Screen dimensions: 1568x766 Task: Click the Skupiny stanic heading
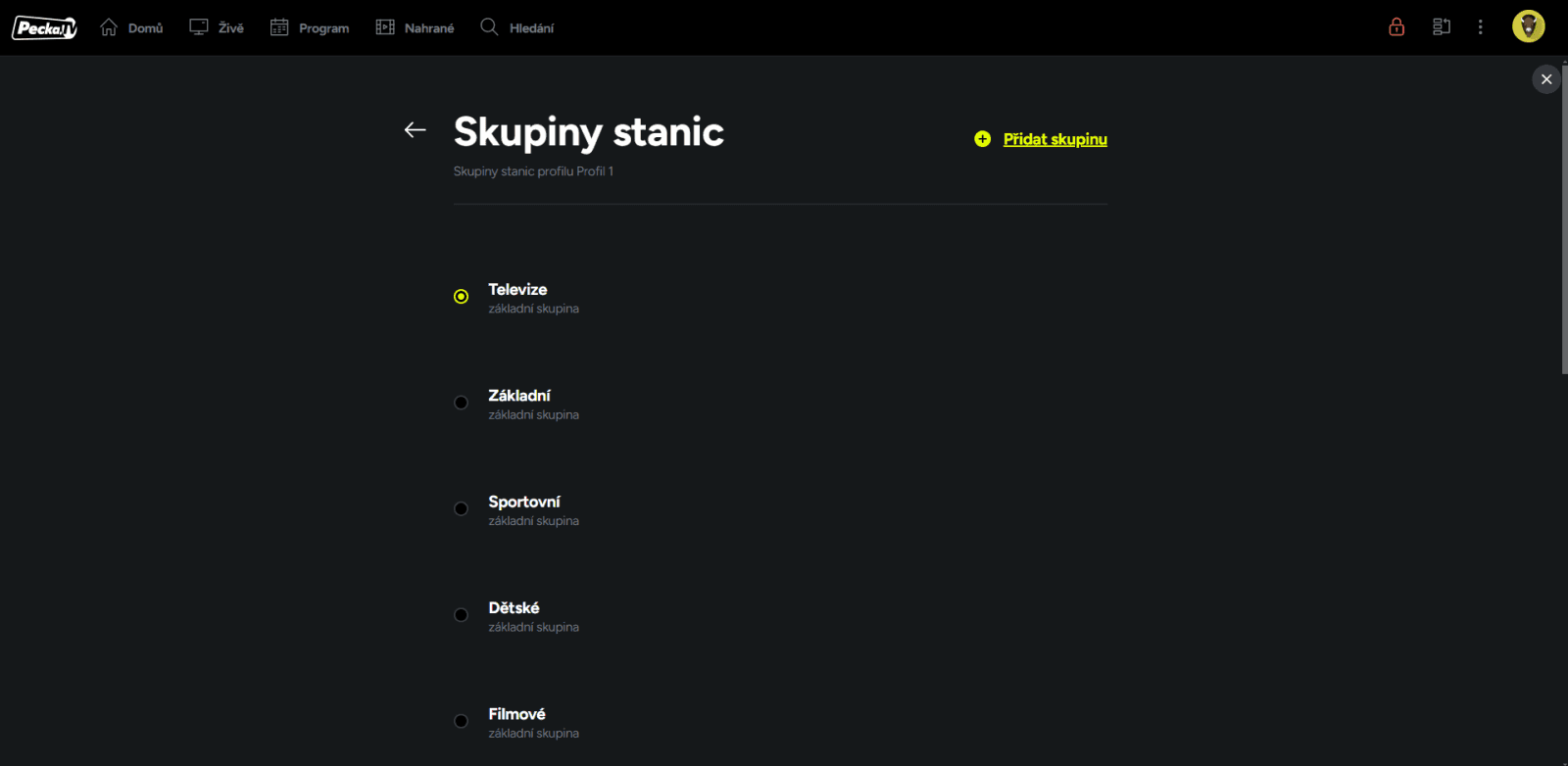click(589, 132)
